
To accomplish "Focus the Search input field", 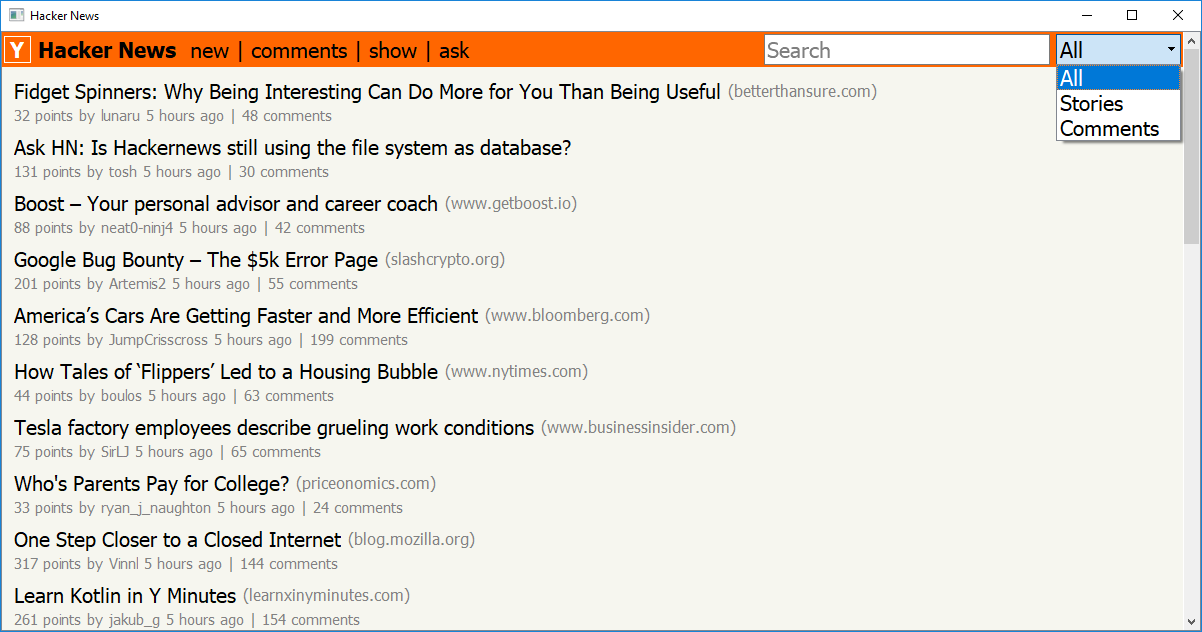I will tap(906, 50).
